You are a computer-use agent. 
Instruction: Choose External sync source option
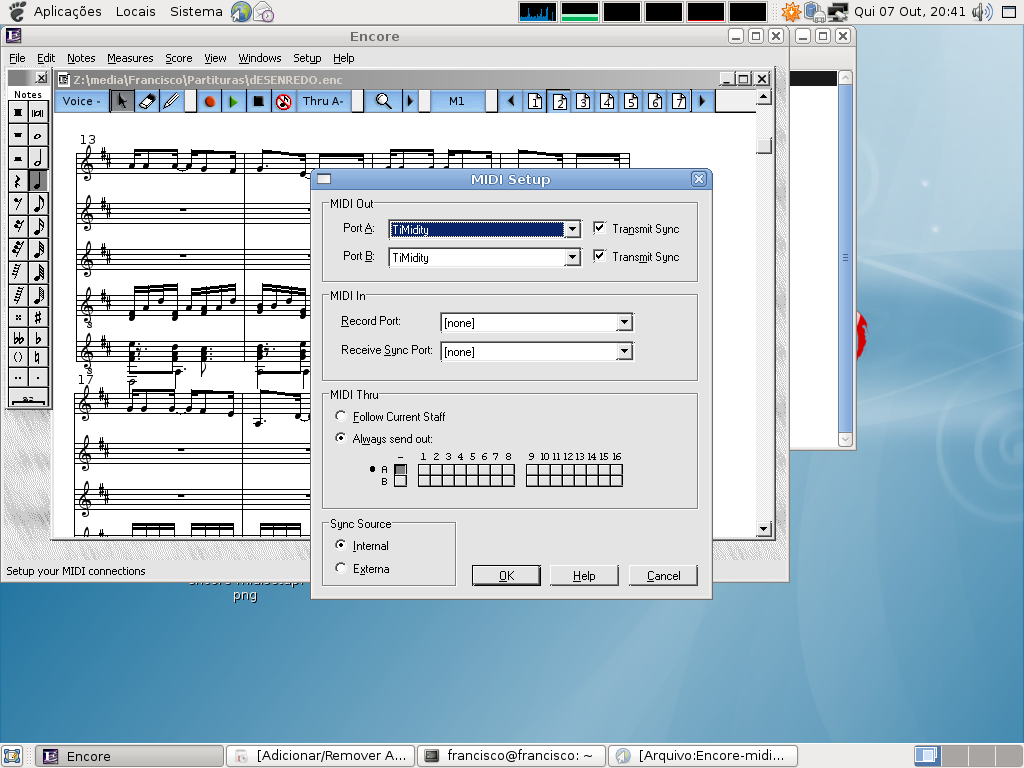(x=341, y=568)
